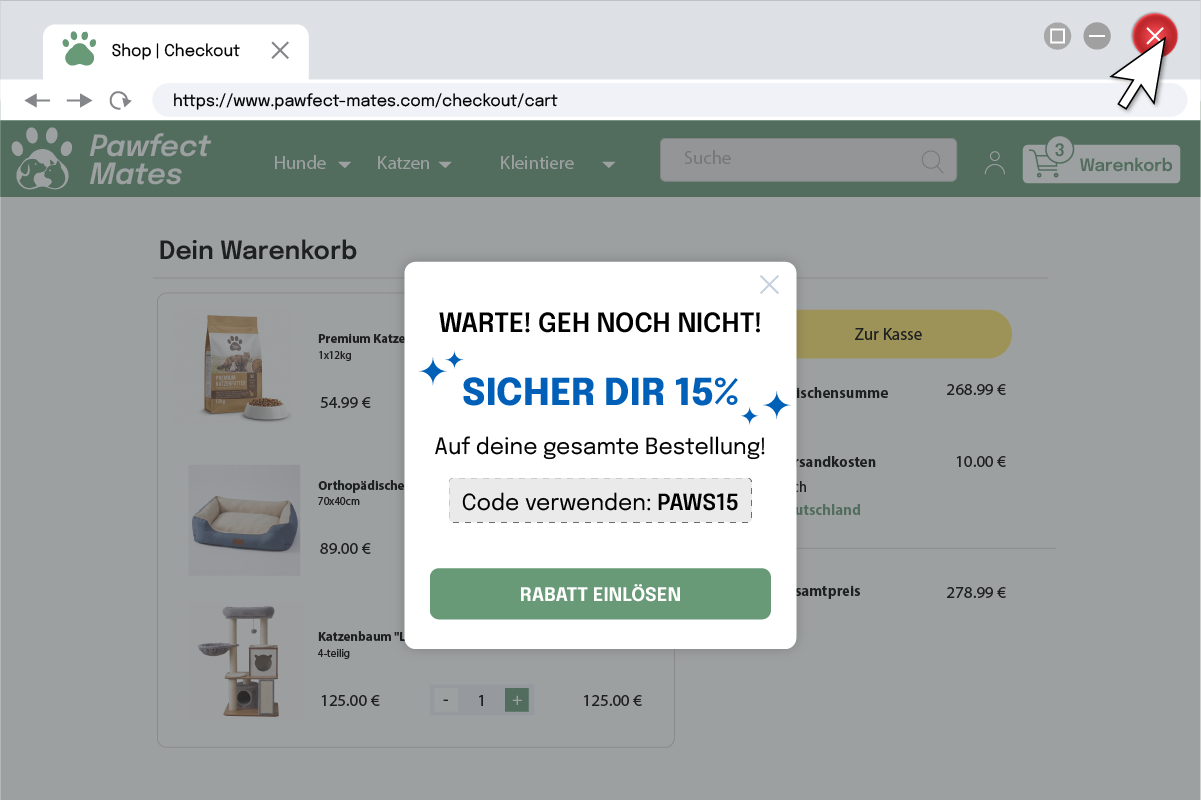
Task: Minimize the browser window
Action: pos(1097,37)
